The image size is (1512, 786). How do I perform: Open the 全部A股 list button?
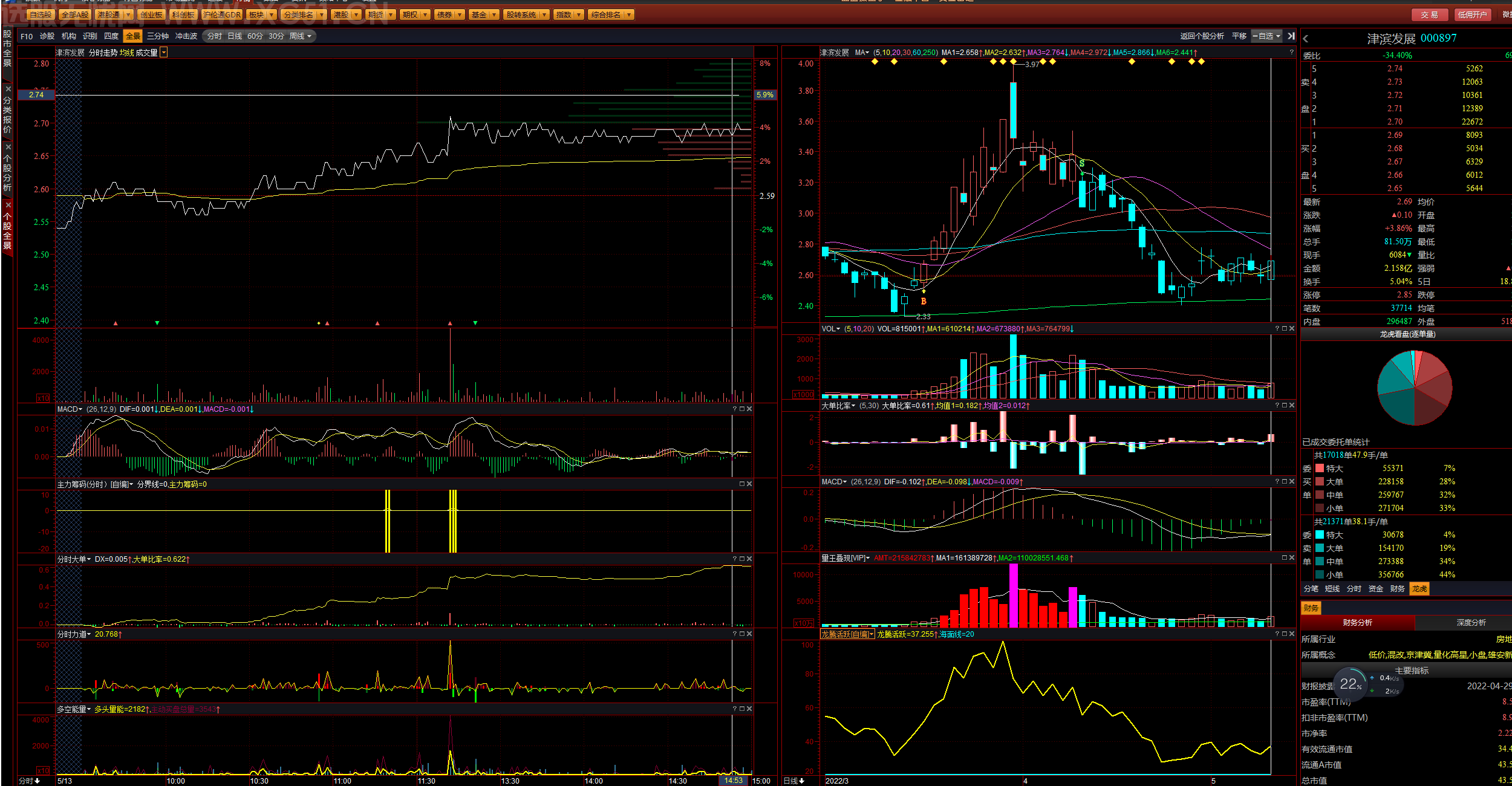(x=75, y=15)
